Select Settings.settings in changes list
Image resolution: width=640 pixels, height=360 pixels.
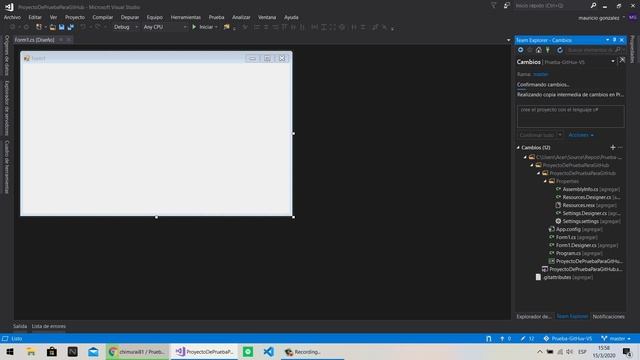tap(588, 221)
